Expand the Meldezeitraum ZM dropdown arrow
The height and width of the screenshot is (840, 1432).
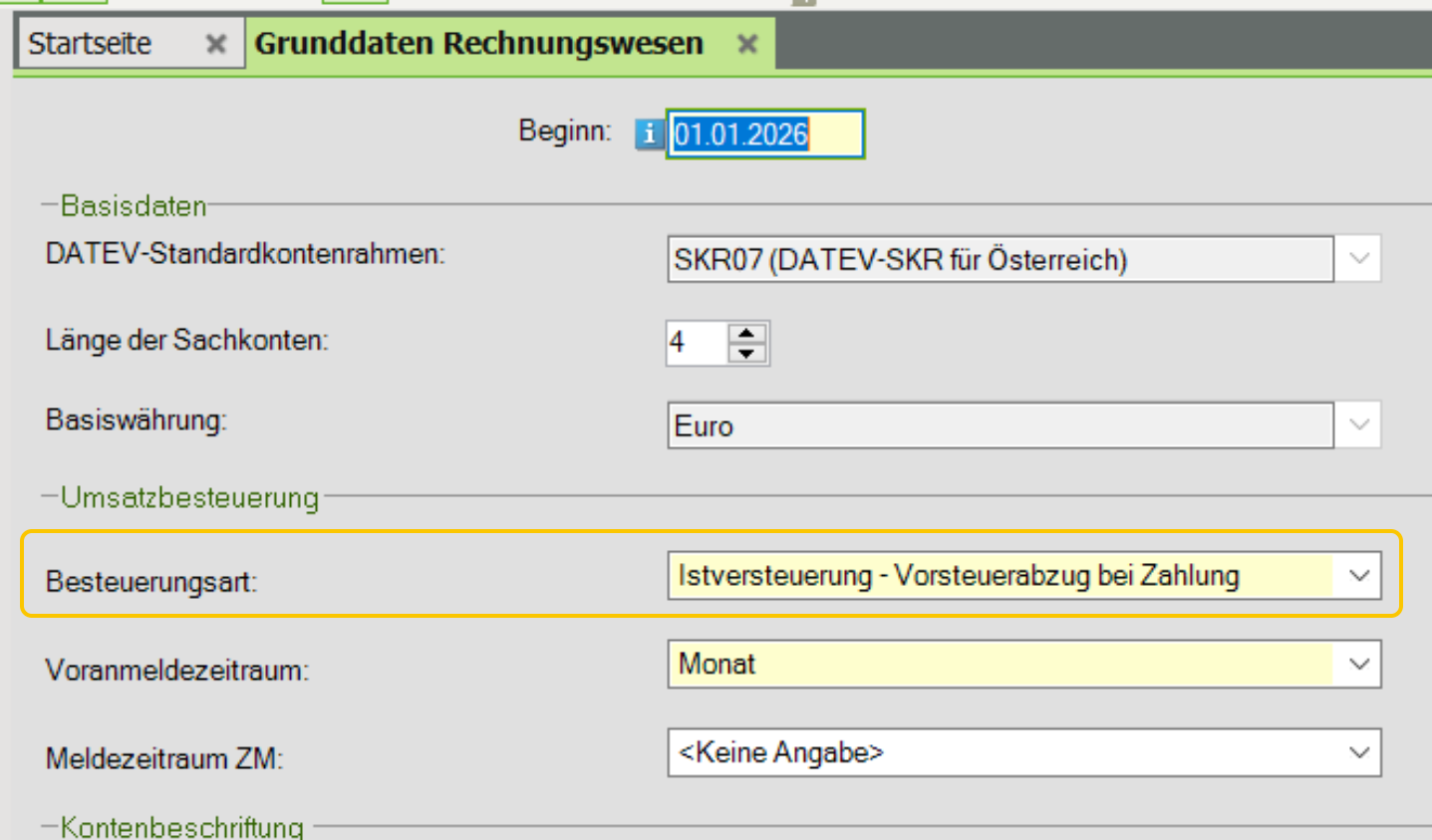tap(1358, 752)
